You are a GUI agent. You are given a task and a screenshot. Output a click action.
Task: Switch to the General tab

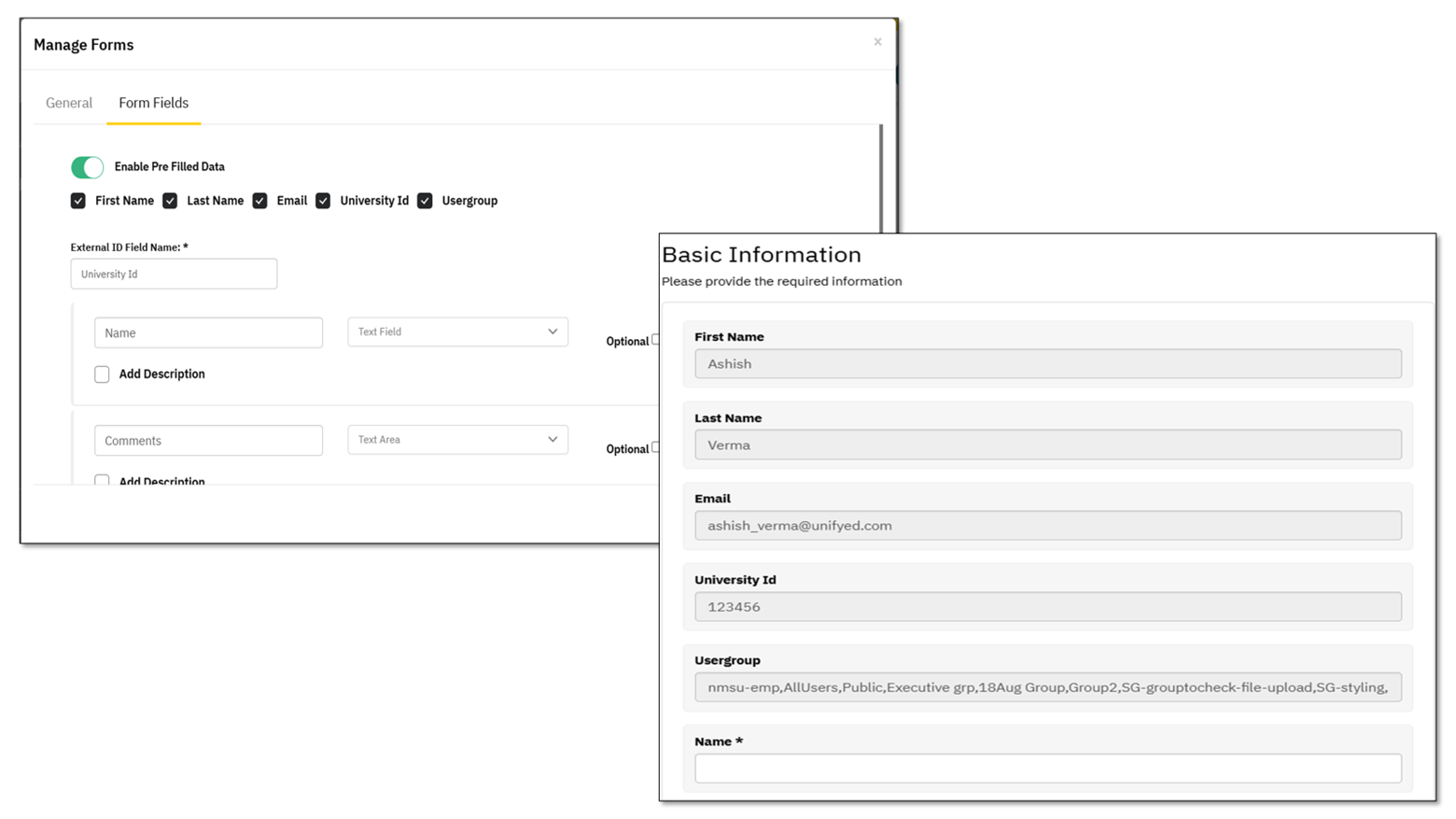tap(69, 103)
